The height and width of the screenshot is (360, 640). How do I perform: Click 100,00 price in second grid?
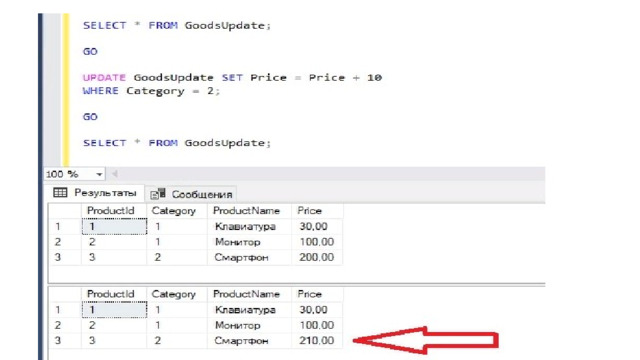click(317, 325)
